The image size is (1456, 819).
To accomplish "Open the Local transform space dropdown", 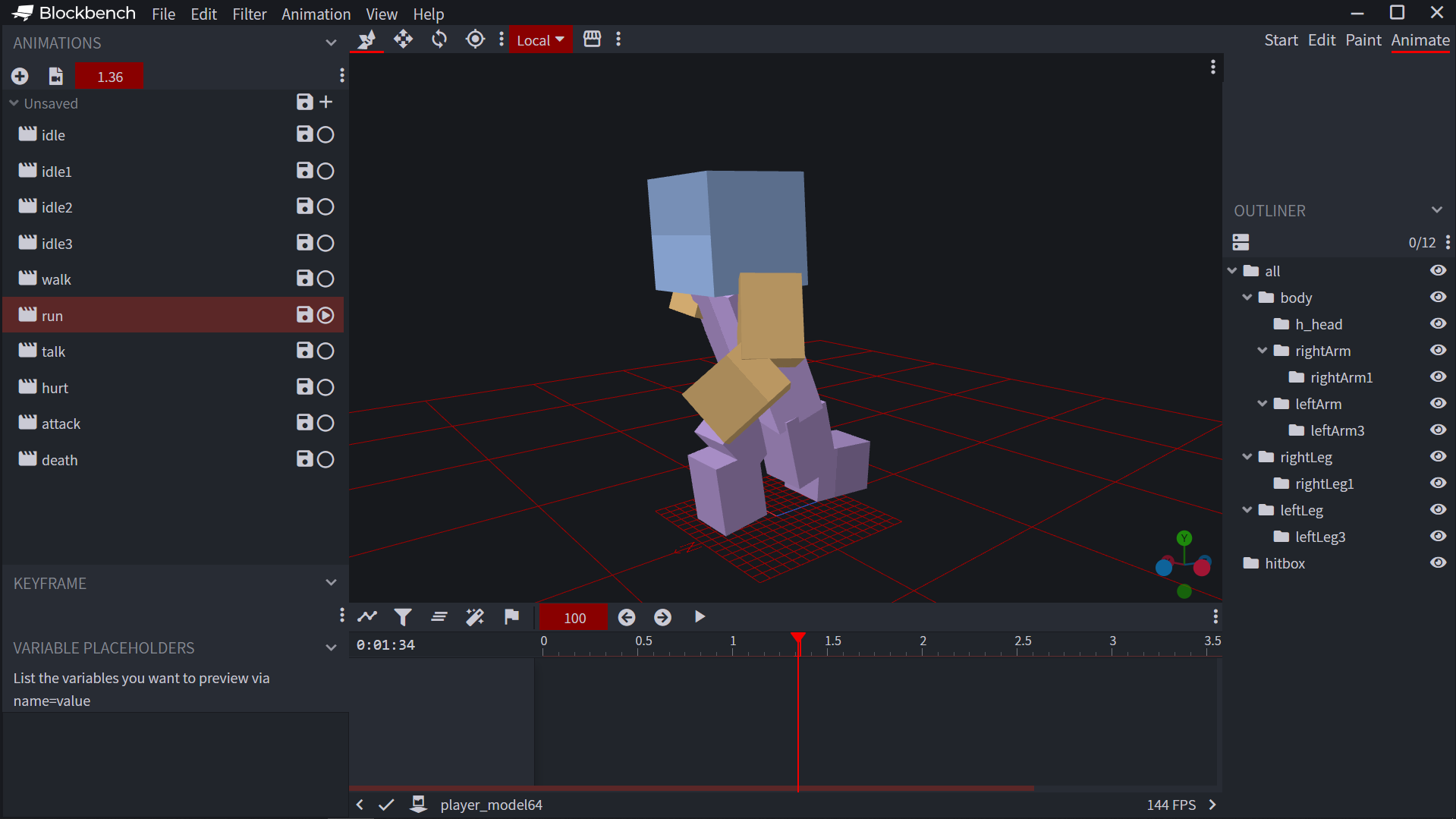I will [x=540, y=39].
